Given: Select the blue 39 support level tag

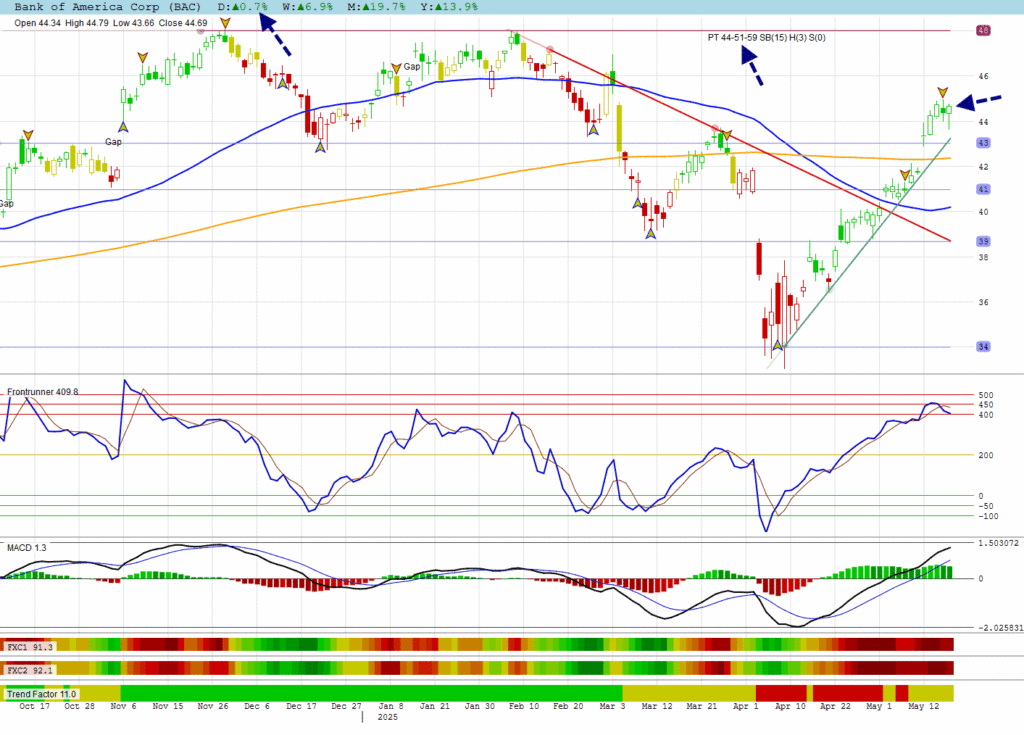Looking at the screenshot, I should coord(984,241).
